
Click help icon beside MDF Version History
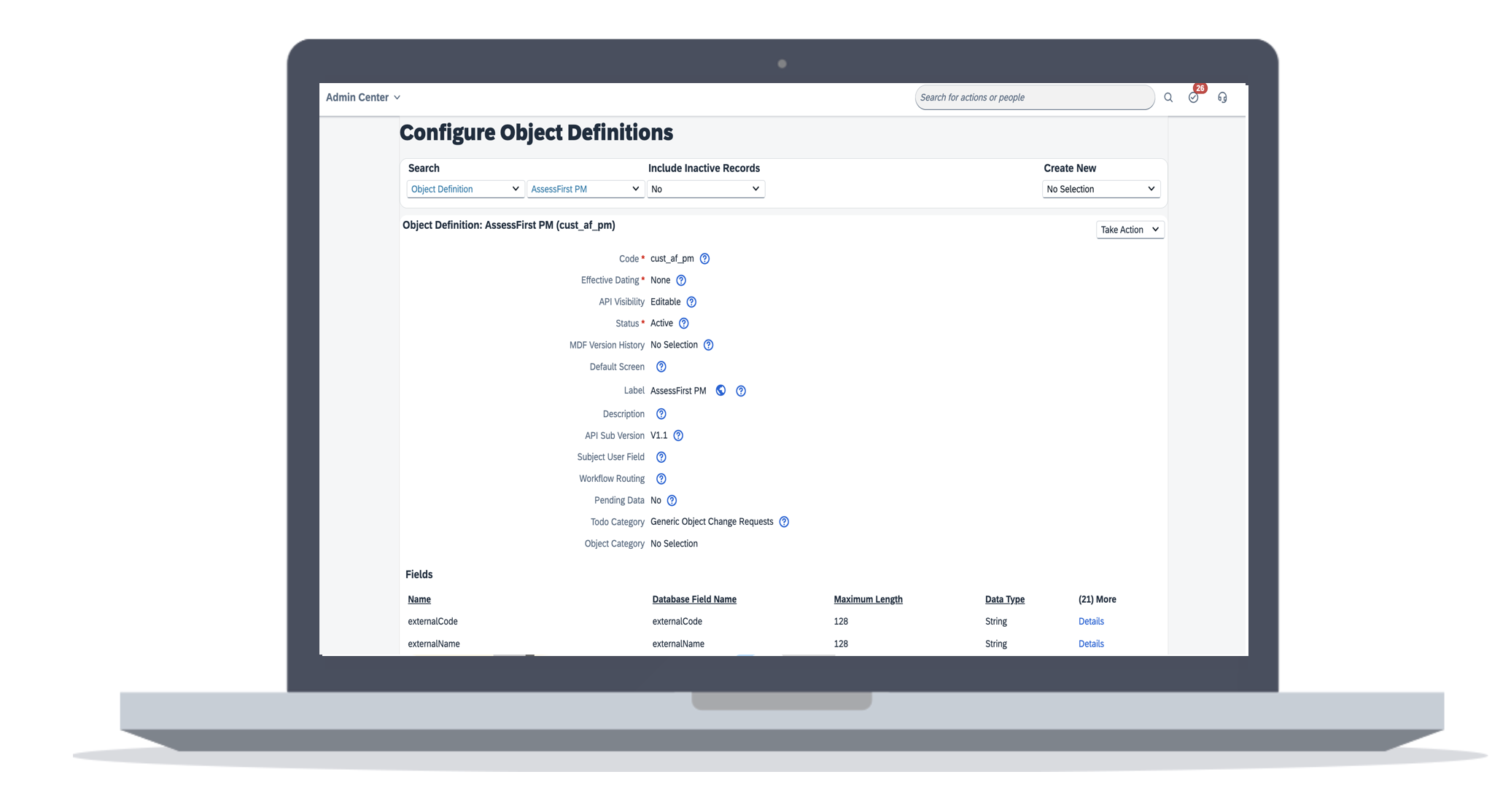click(708, 345)
